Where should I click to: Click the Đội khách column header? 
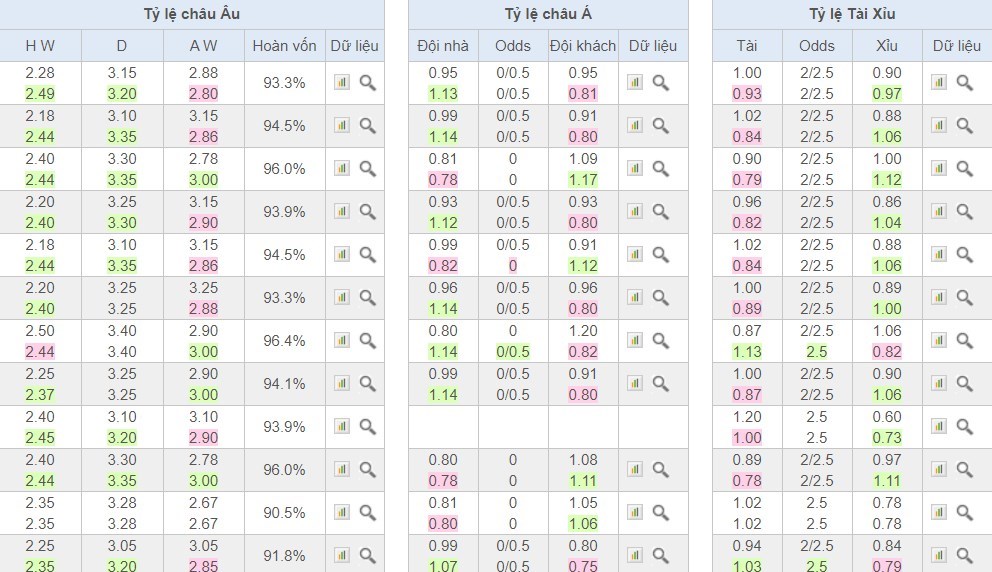point(583,46)
